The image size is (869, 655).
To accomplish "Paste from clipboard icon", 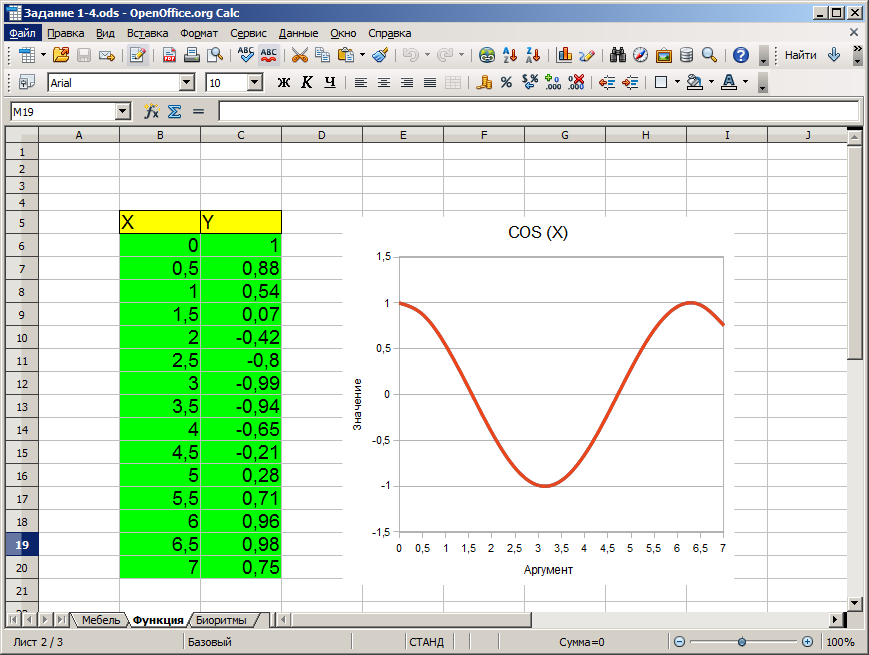I will click(346, 55).
